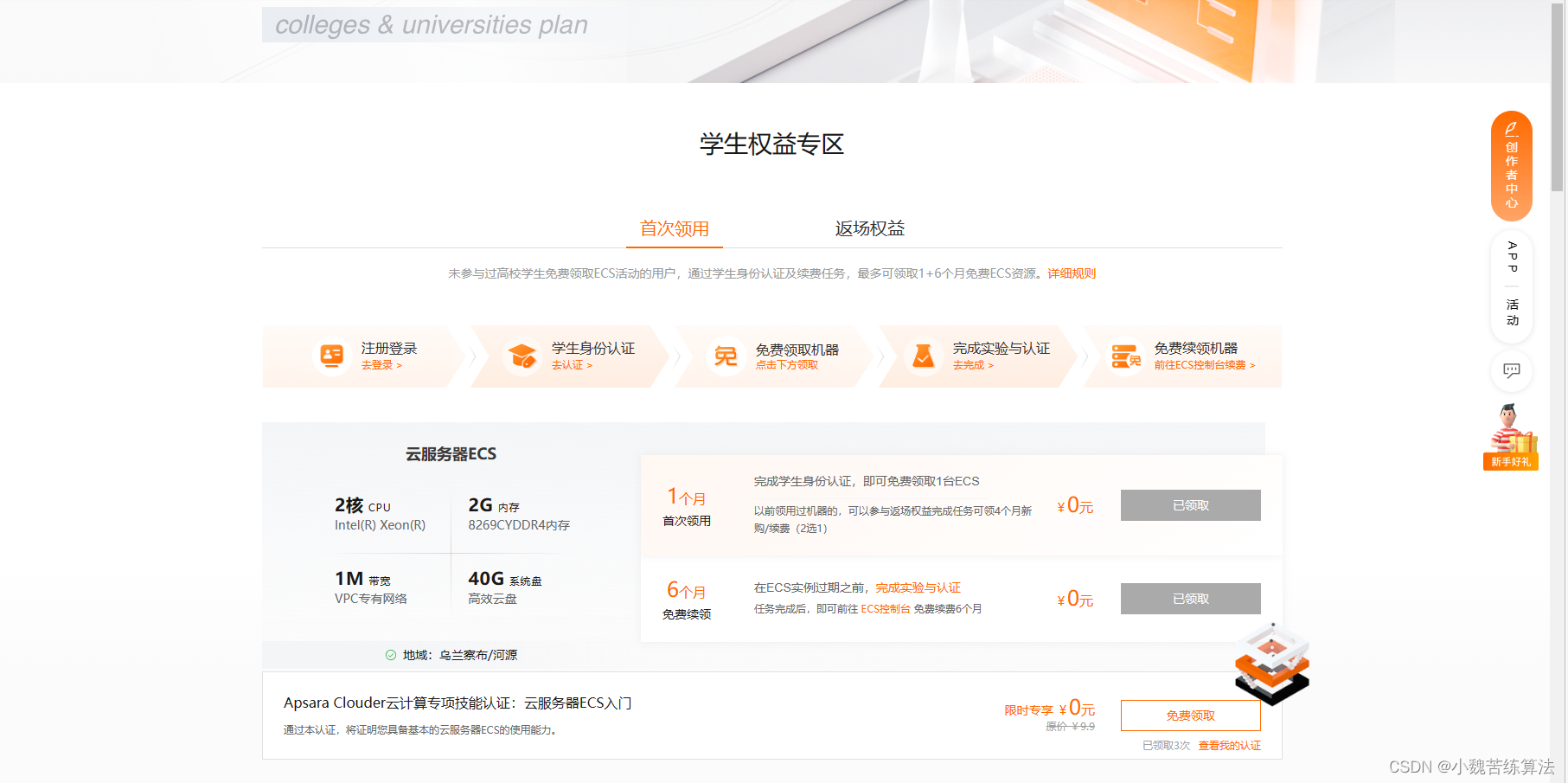Click 活动 in the side floating bar
The width and height of the screenshot is (1568, 783).
[x=1512, y=312]
